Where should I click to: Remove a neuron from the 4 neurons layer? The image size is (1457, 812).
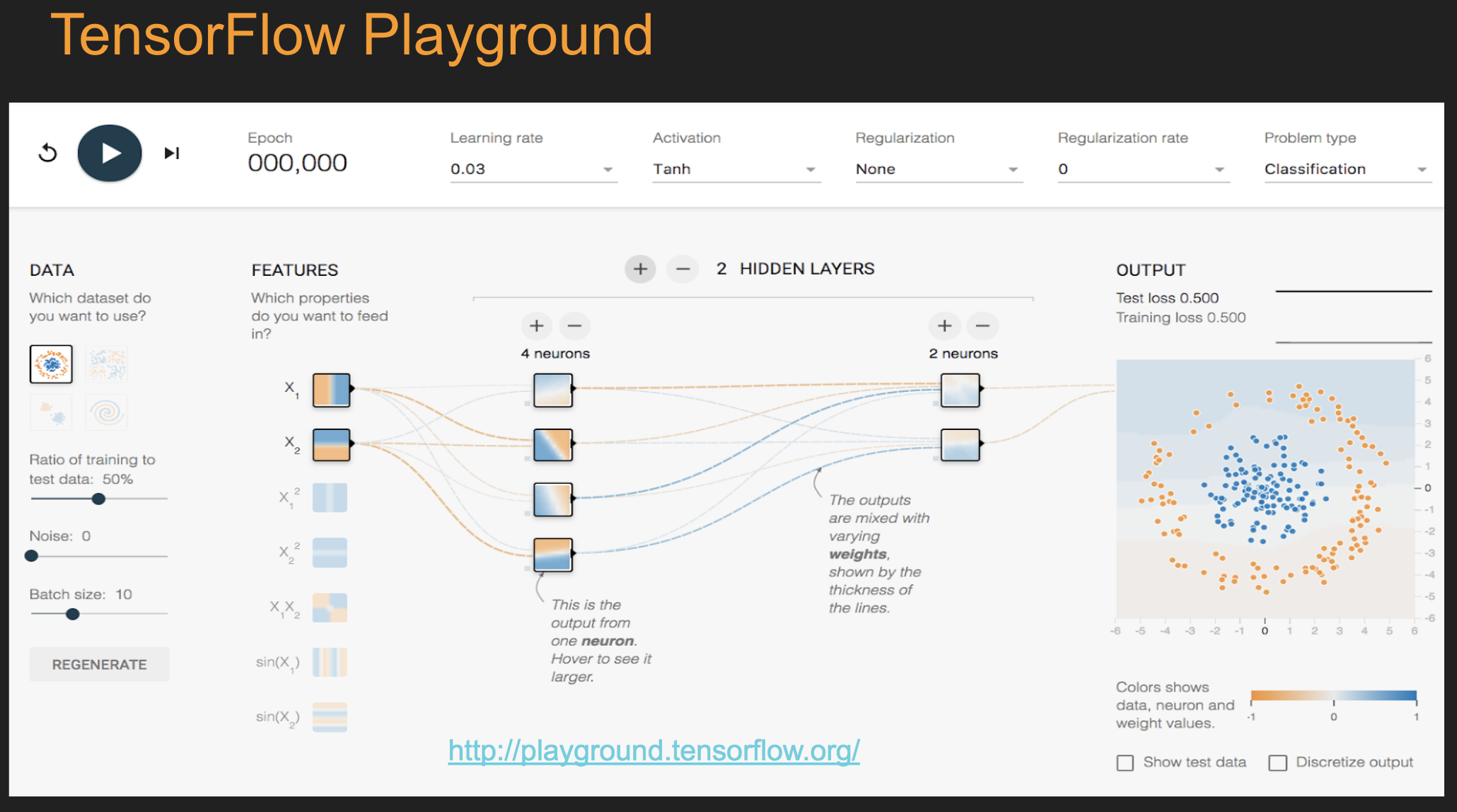pyautogui.click(x=574, y=325)
